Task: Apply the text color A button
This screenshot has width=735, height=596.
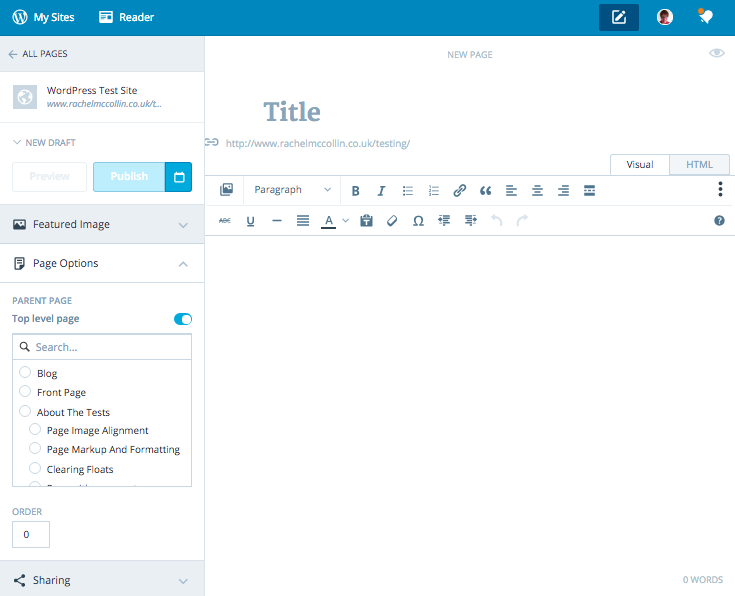Action: coord(329,221)
